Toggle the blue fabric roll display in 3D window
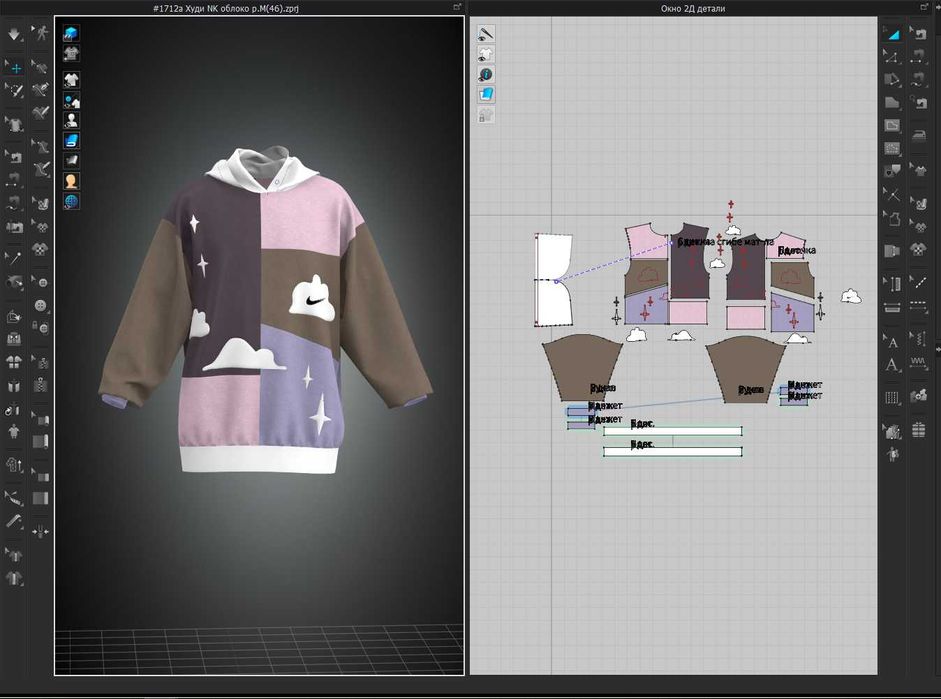This screenshot has width=941, height=699. click(x=71, y=140)
